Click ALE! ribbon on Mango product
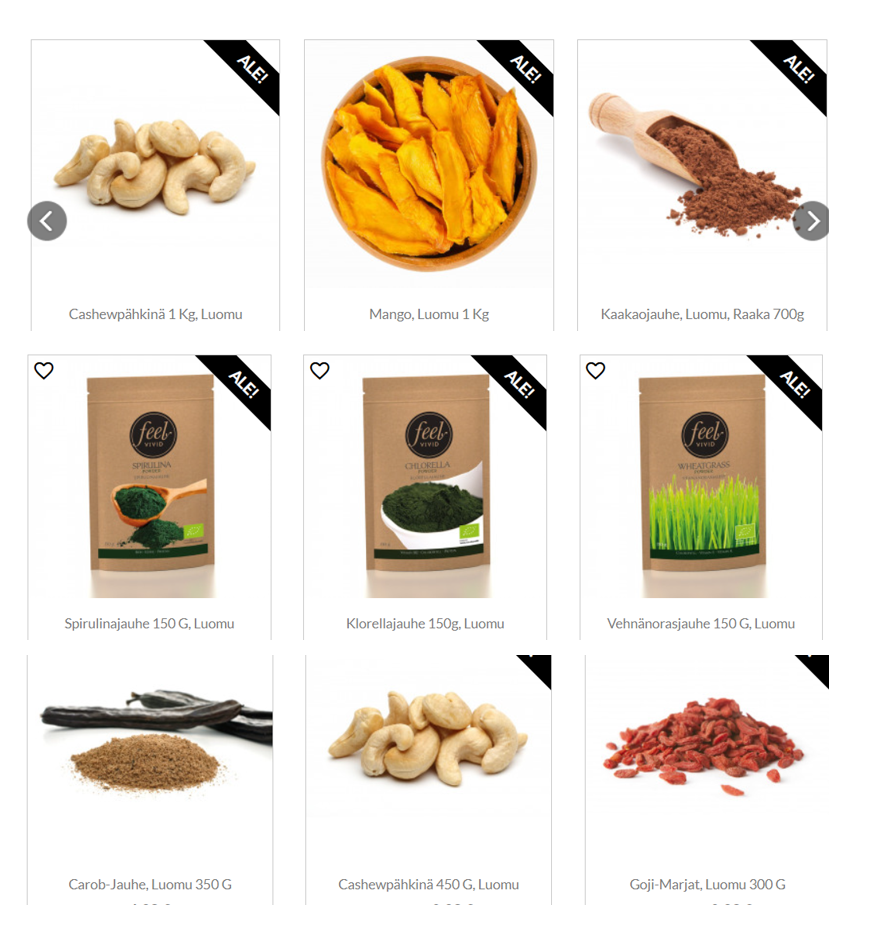Screen dimensions: 871x933 click(524, 70)
